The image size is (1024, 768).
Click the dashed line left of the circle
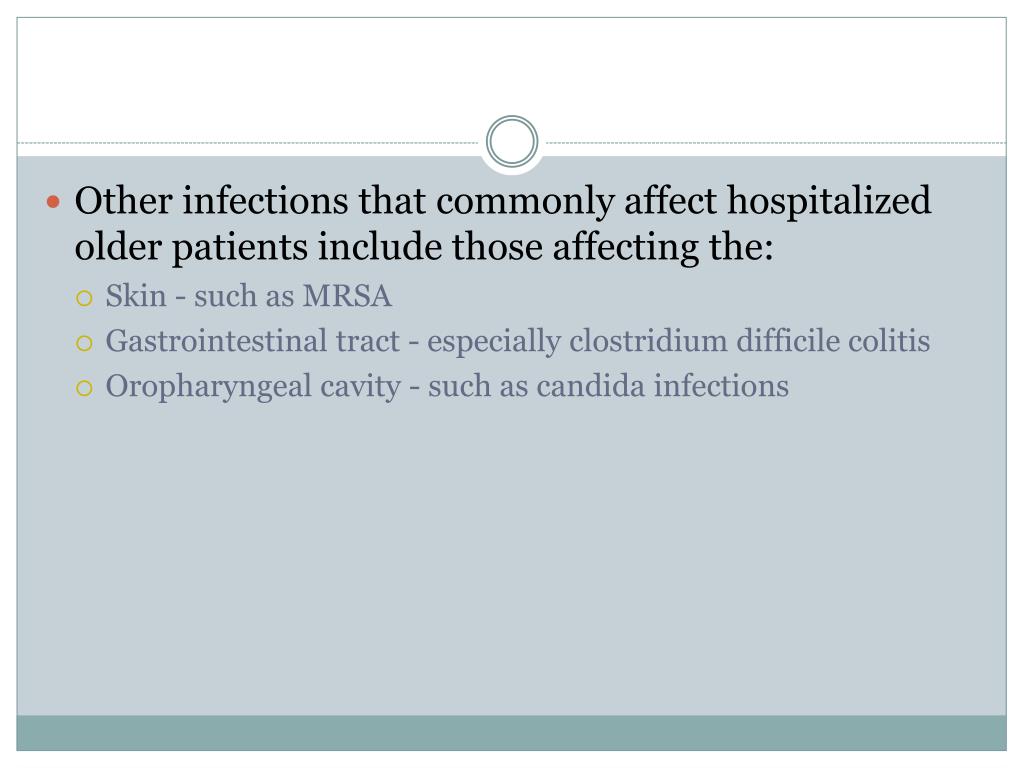tap(248, 142)
